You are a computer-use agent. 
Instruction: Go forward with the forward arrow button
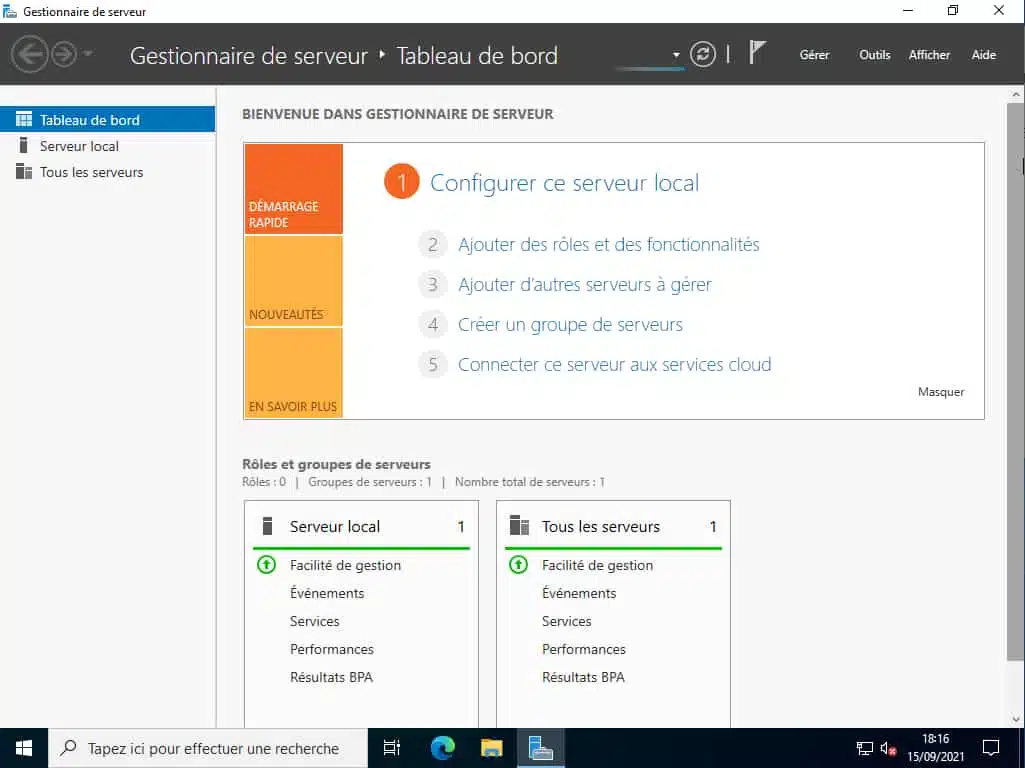pos(64,54)
